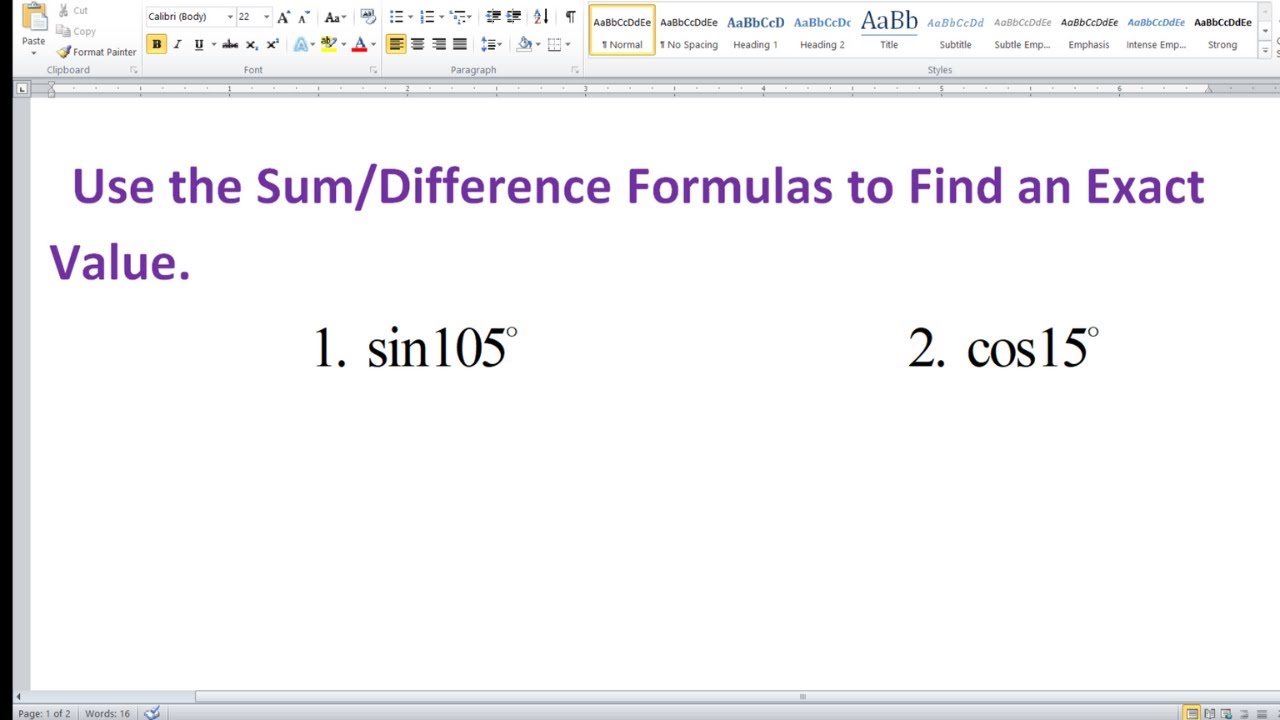Screen dimensions: 1280x720
Task: Click the Cut command
Action: 73,11
